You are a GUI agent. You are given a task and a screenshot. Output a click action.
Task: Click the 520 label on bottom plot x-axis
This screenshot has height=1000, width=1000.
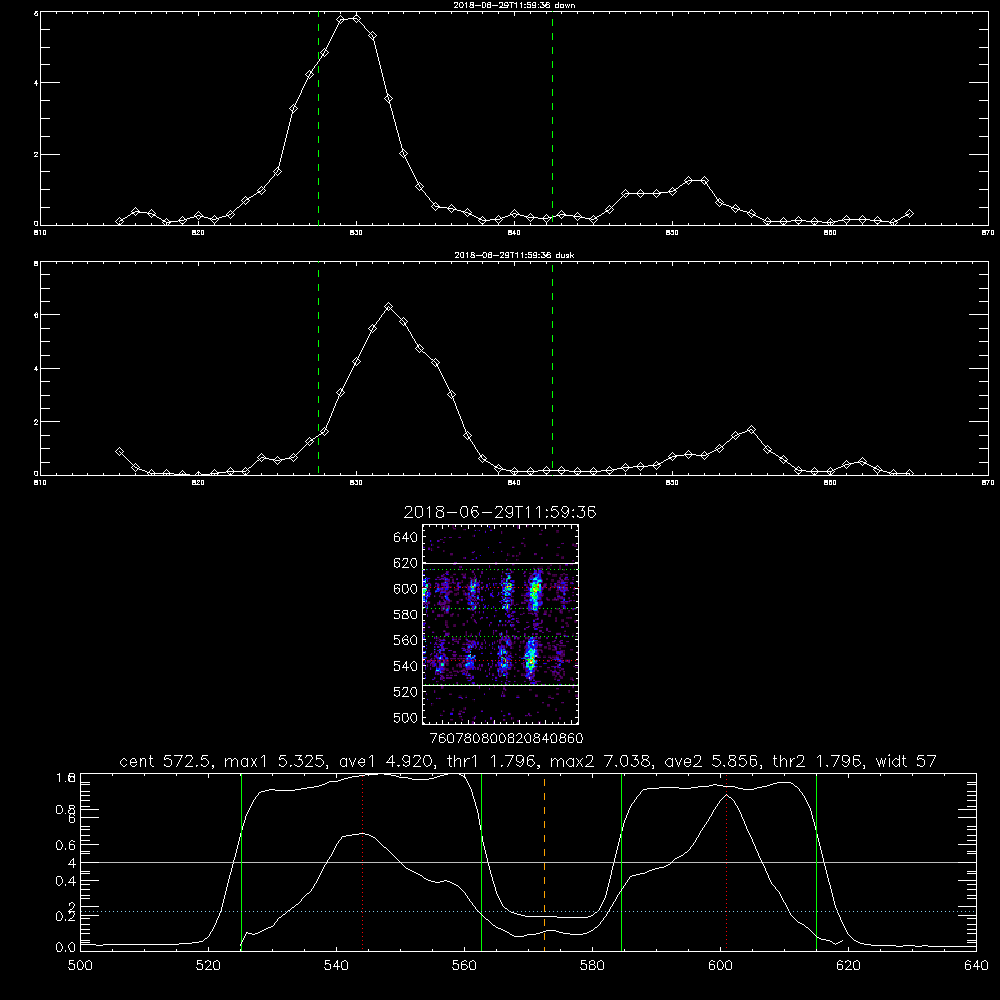coord(208,966)
